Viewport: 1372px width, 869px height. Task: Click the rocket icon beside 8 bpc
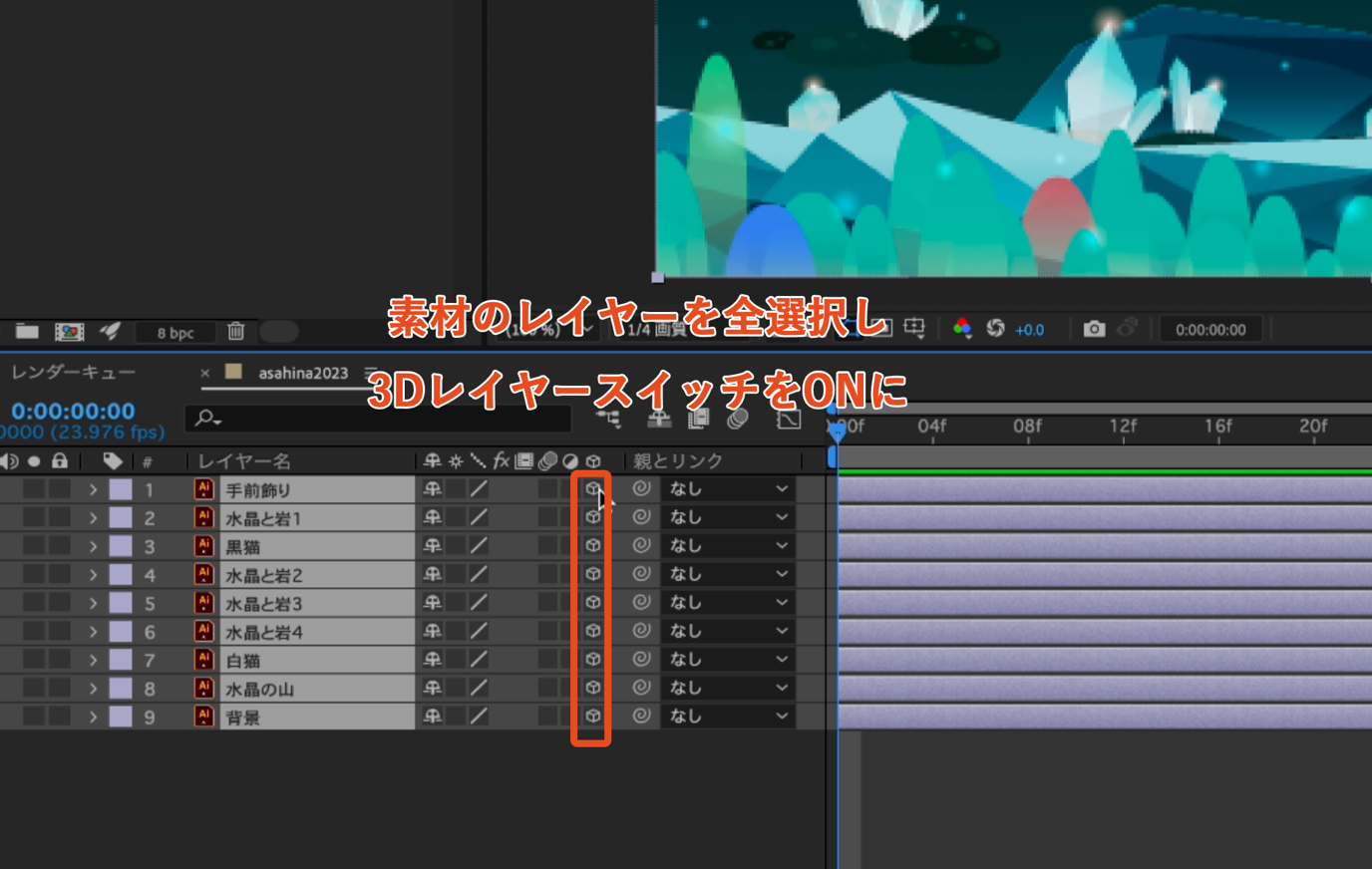click(110, 331)
